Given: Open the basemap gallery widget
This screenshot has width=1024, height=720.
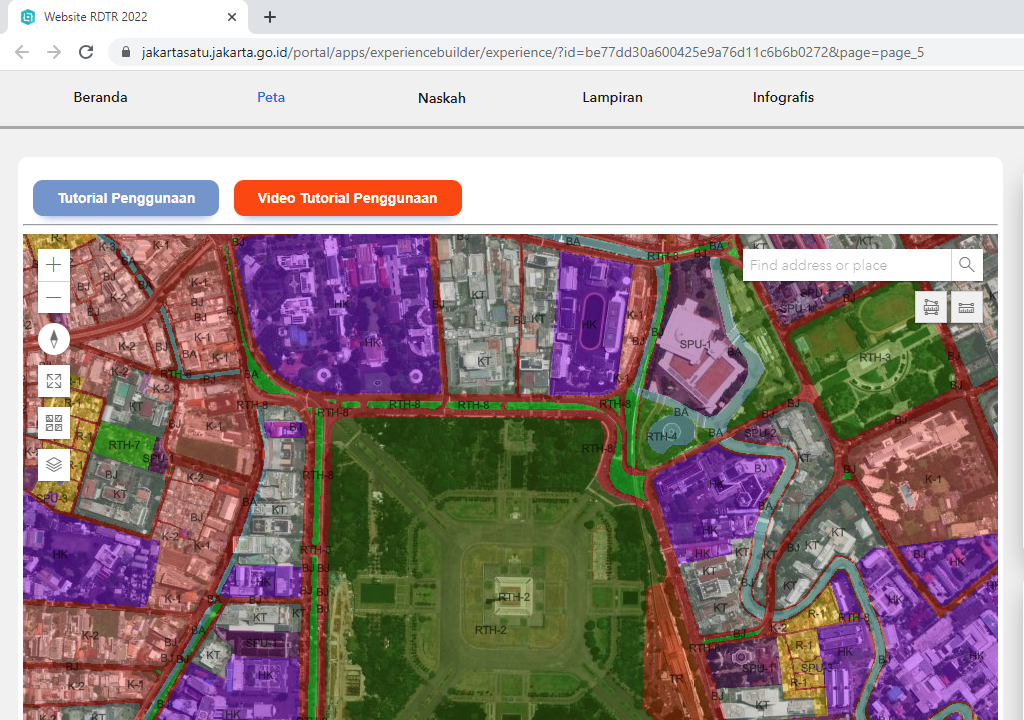Looking at the screenshot, I should [54, 423].
